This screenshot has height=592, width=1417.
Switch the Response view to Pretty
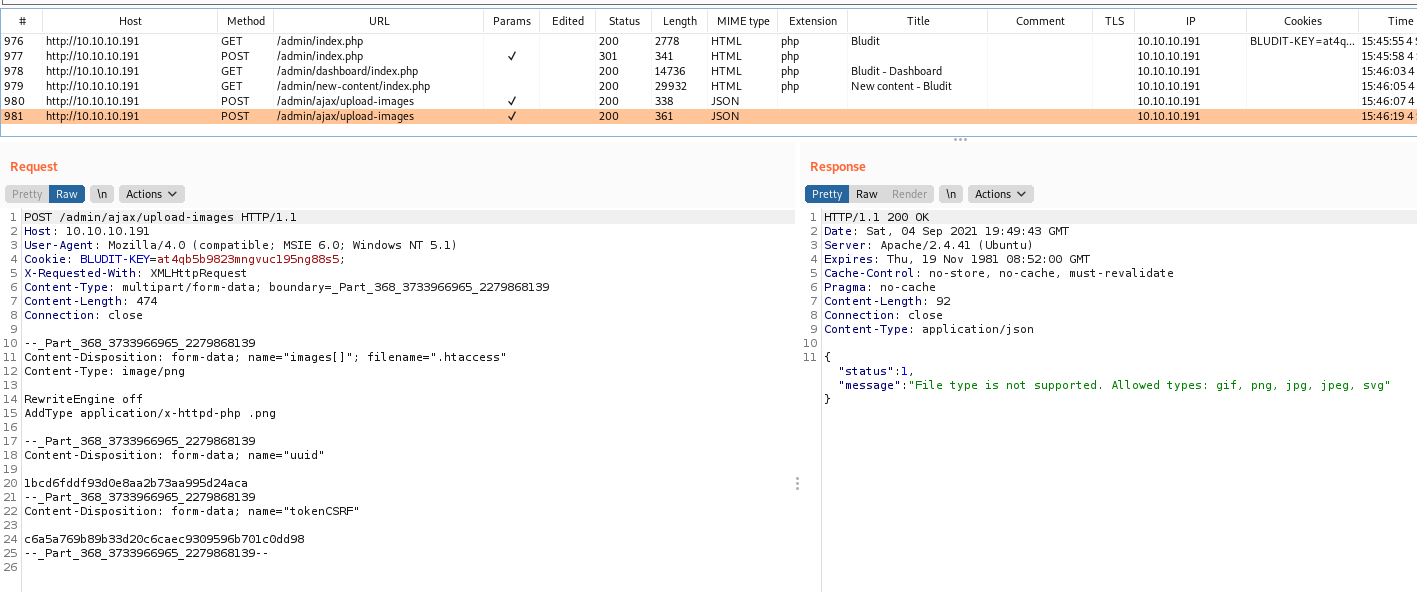click(827, 194)
